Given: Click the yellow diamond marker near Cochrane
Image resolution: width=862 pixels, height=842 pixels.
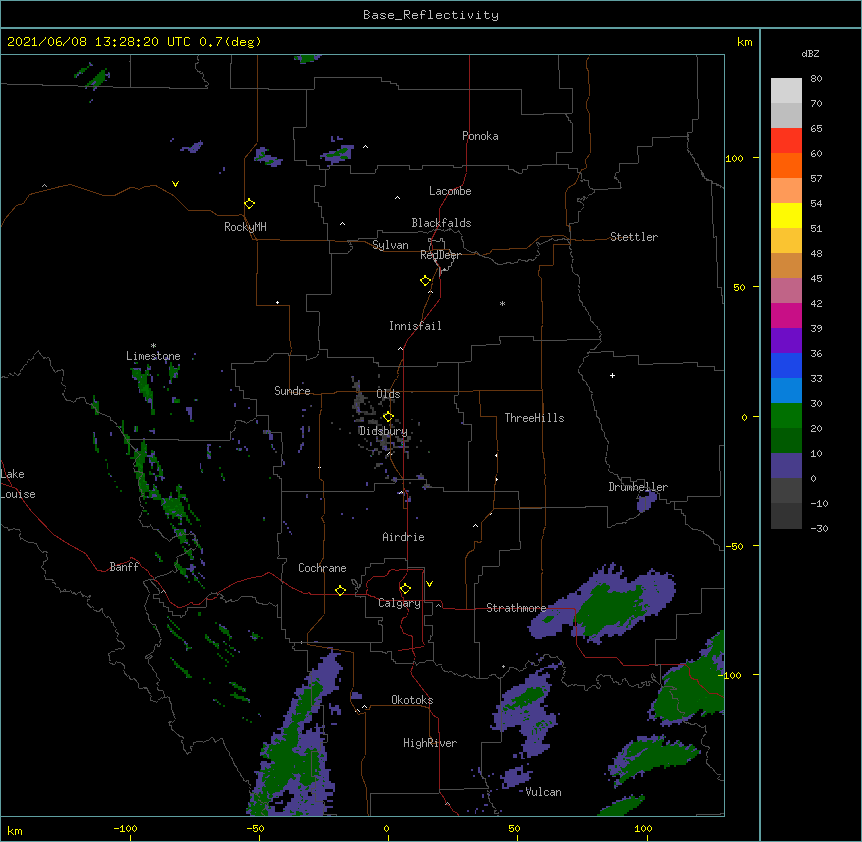Looking at the screenshot, I should pyautogui.click(x=340, y=590).
